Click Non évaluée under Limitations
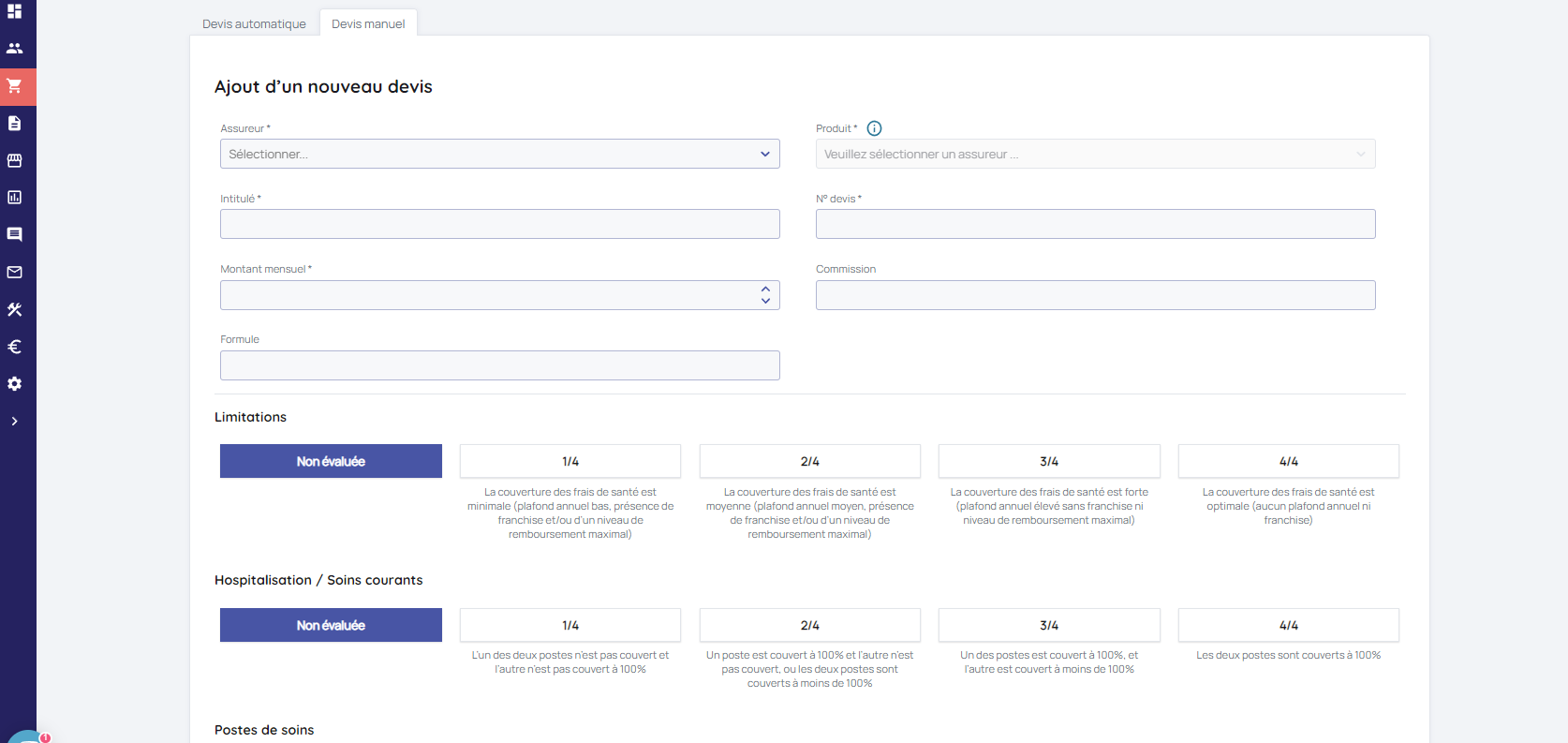The width and height of the screenshot is (1568, 743). 331,461
